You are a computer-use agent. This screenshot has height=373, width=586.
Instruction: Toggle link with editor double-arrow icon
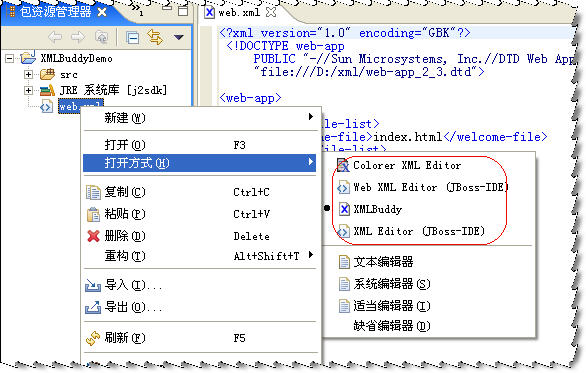click(155, 37)
